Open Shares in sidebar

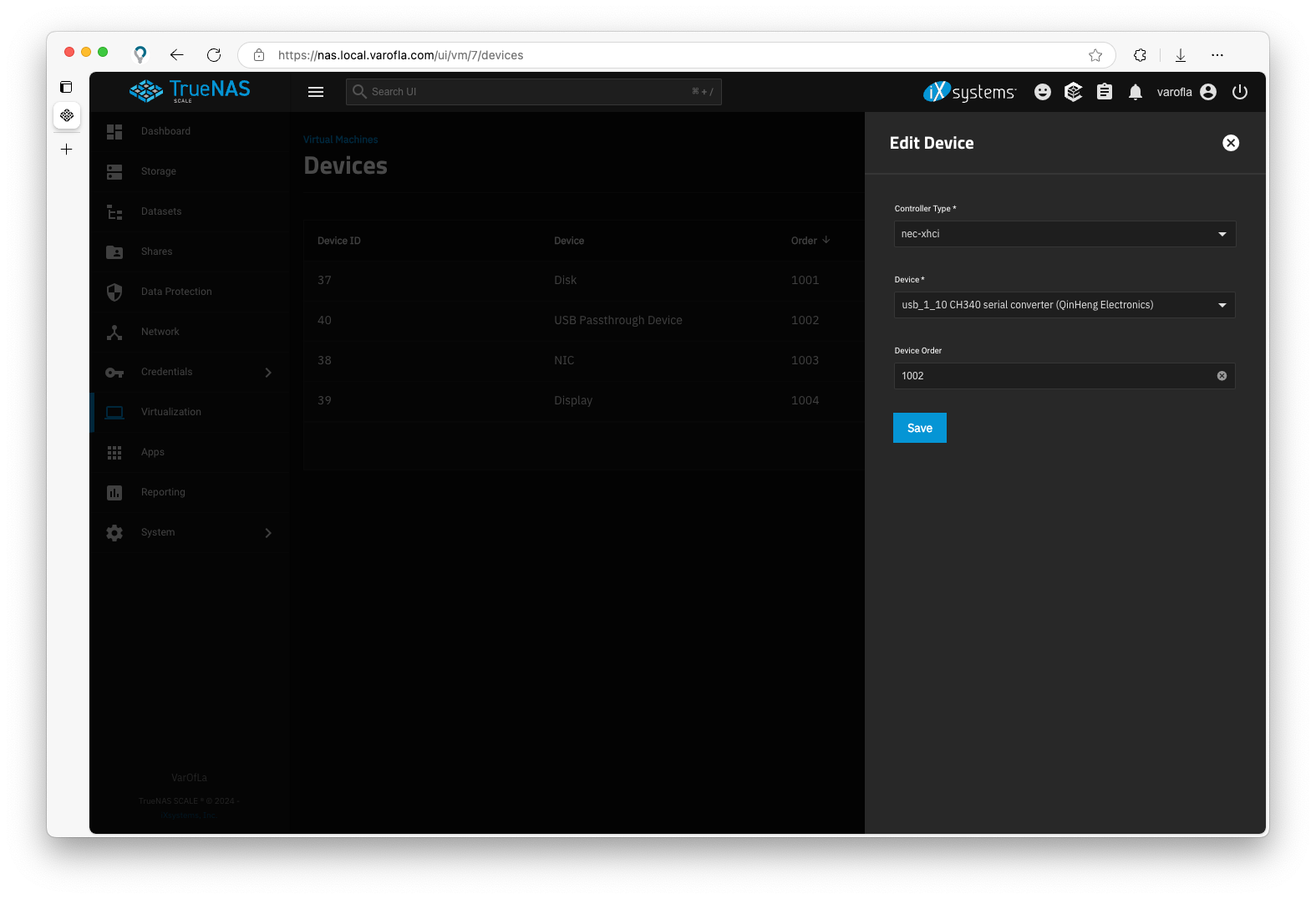pyautogui.click(x=190, y=251)
